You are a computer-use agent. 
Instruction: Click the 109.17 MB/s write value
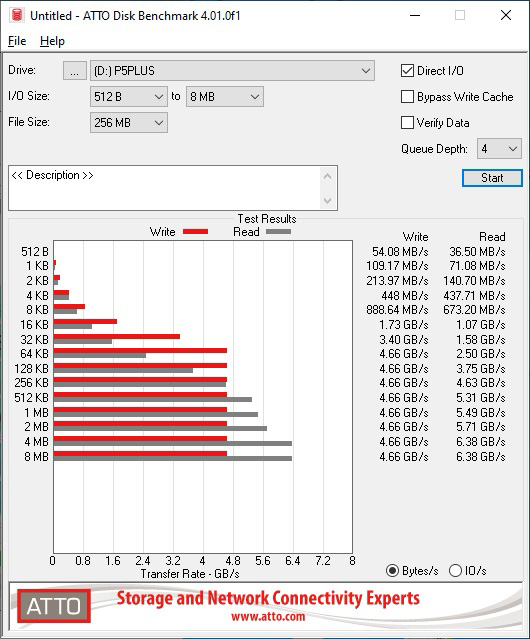(x=397, y=266)
